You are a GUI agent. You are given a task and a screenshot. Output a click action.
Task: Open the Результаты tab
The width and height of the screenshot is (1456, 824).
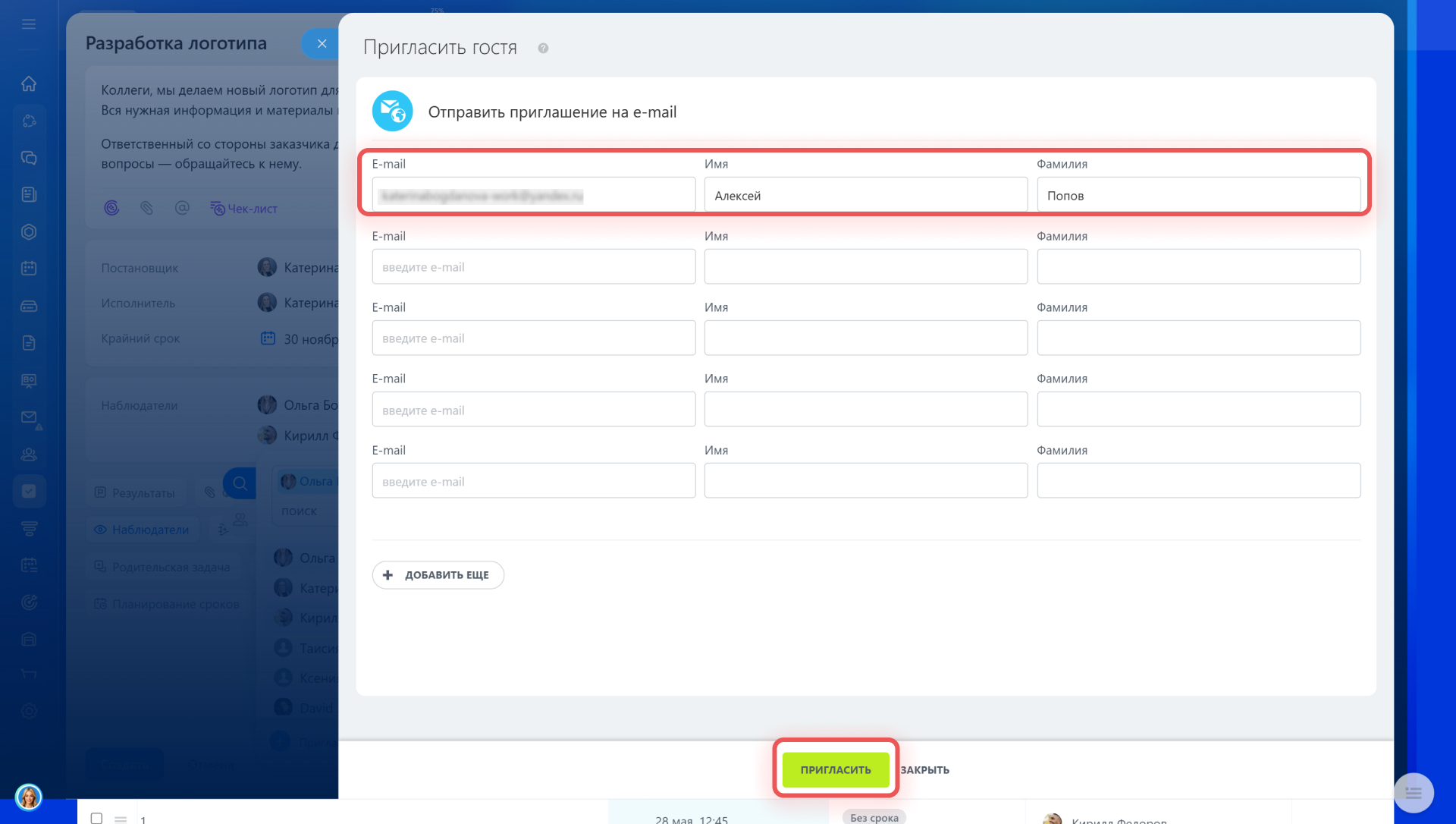click(134, 492)
